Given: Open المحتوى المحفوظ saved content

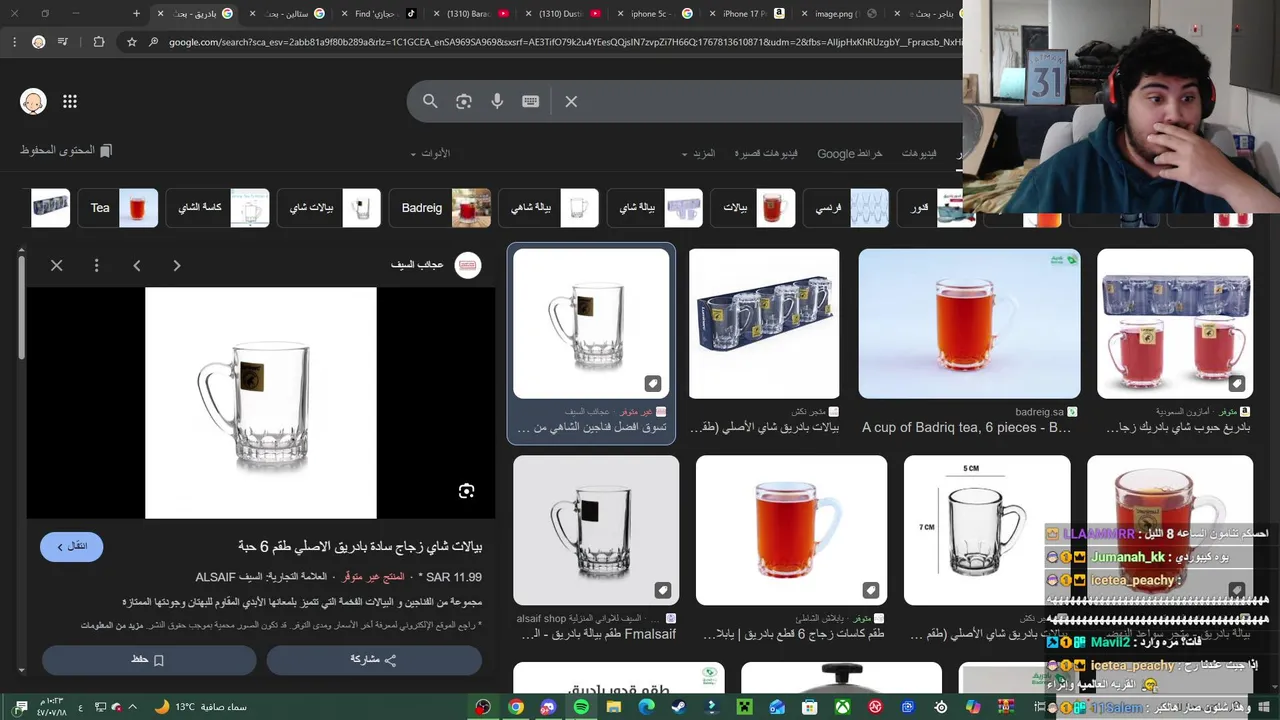Looking at the screenshot, I should click(x=66, y=150).
